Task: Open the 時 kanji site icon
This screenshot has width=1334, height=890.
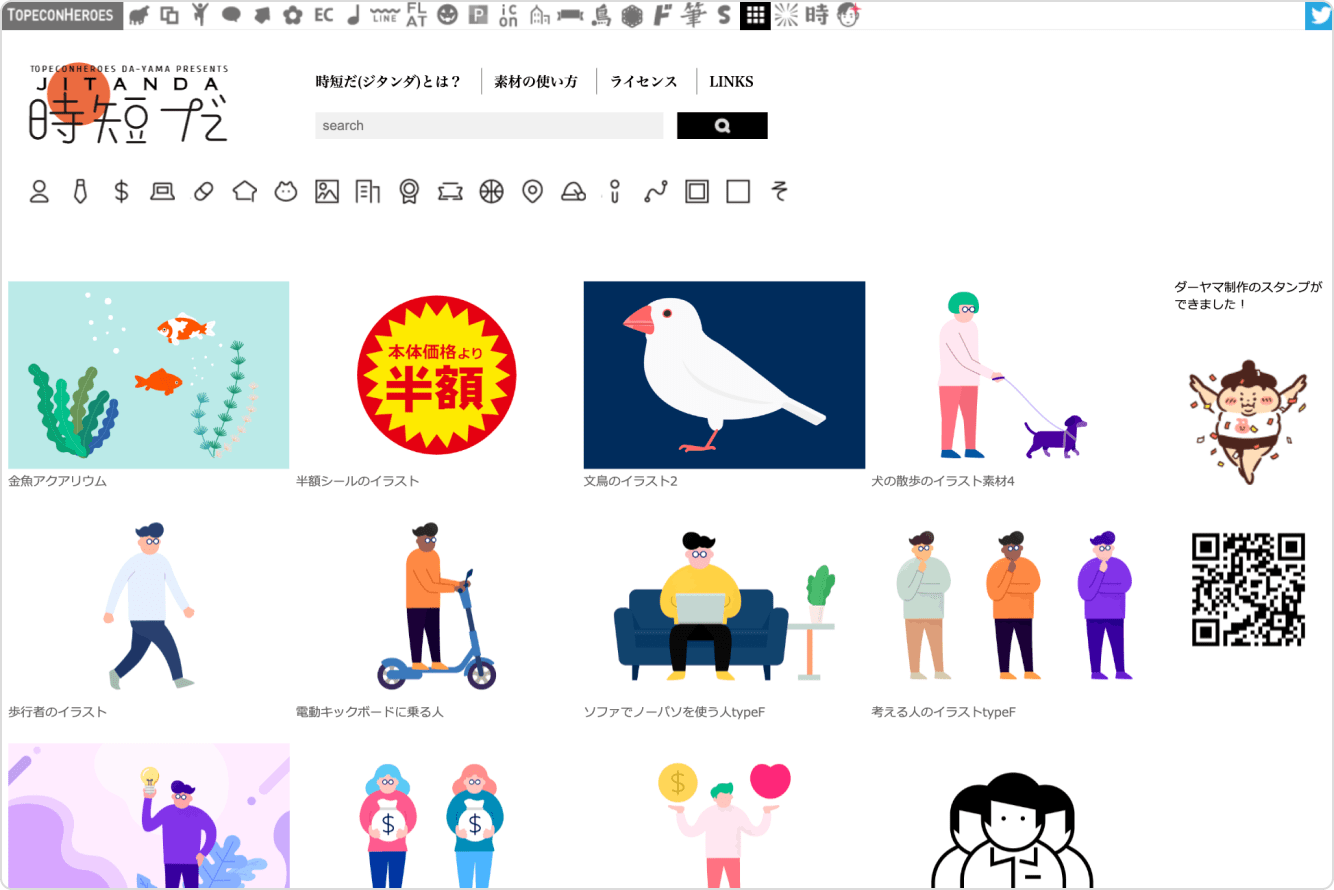Action: [817, 15]
